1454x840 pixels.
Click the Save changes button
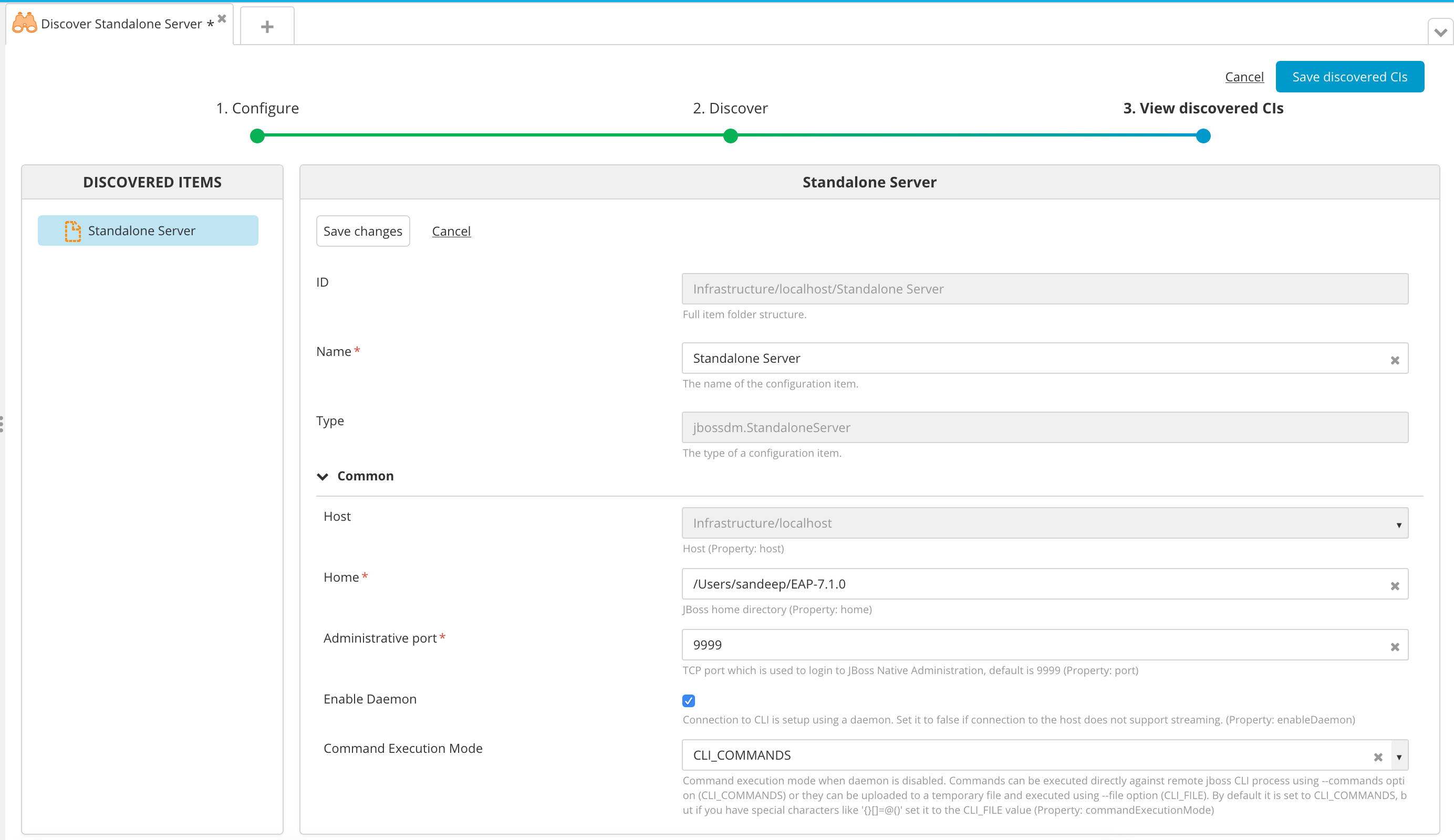pos(363,231)
